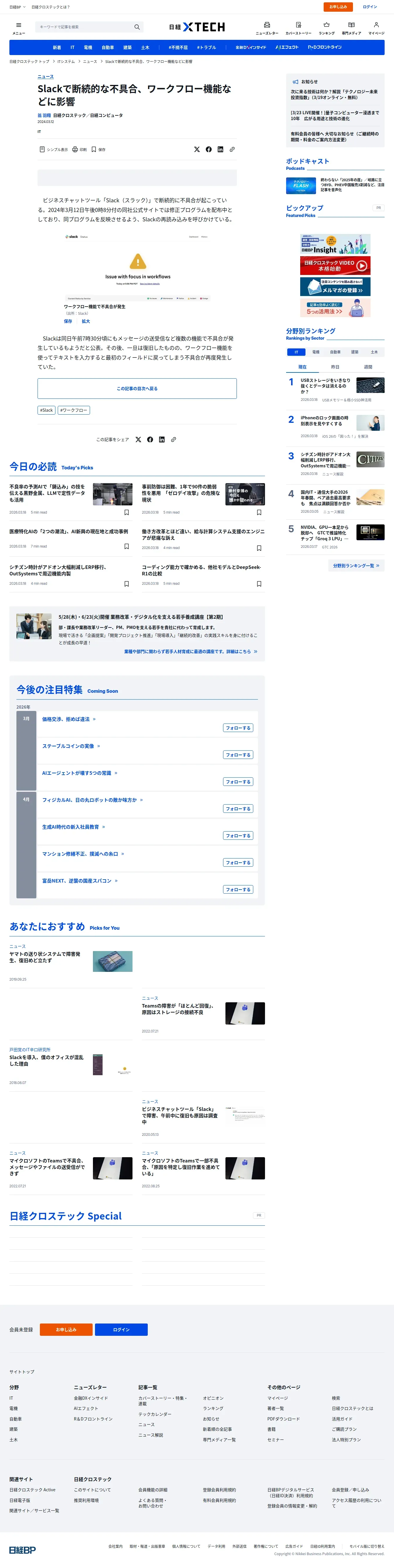394x1568 pixels.
Task: Share on Facebook next to この記事をシェア
Action: [x=150, y=440]
